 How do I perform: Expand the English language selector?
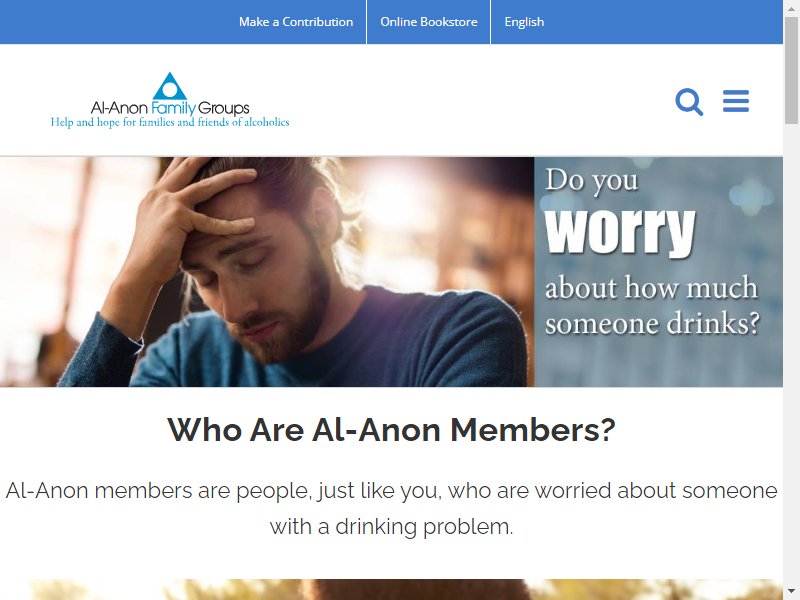tap(524, 22)
